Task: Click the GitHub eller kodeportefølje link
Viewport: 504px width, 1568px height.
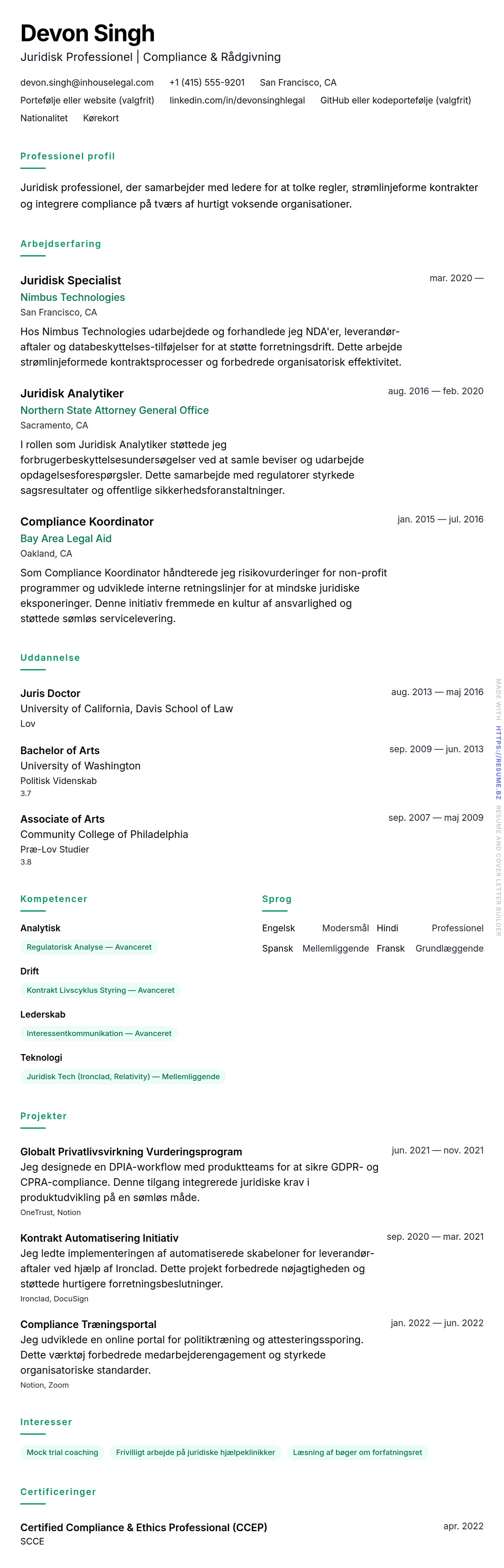Action: (x=395, y=100)
